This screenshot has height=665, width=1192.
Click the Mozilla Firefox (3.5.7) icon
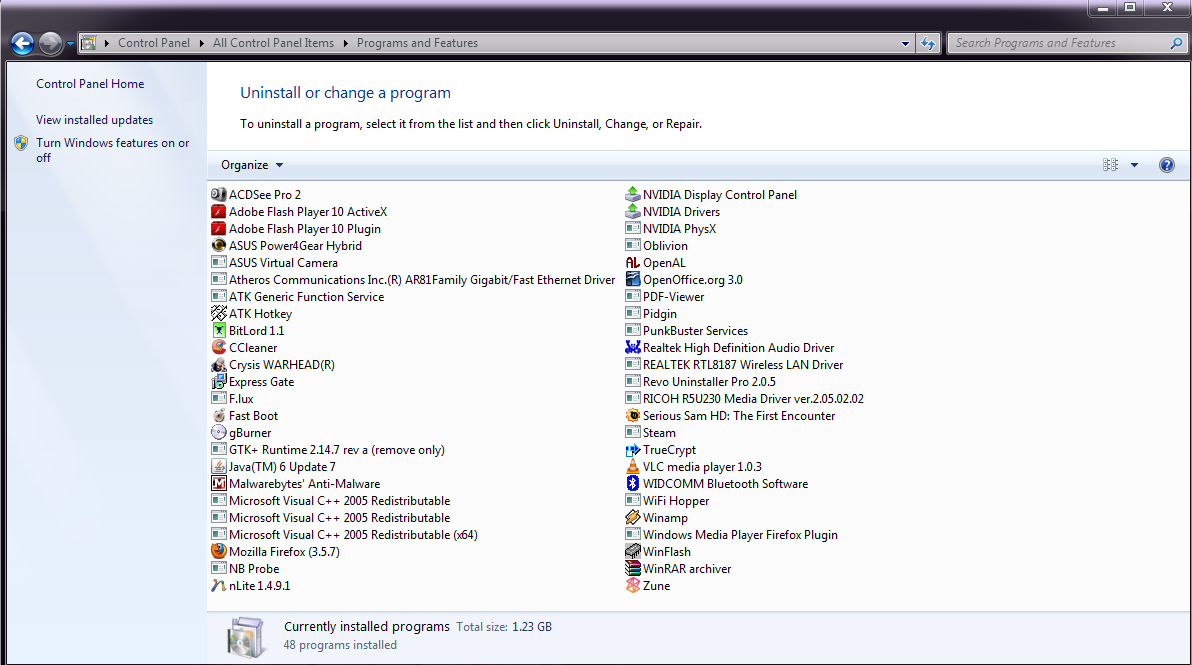pyautogui.click(x=219, y=552)
